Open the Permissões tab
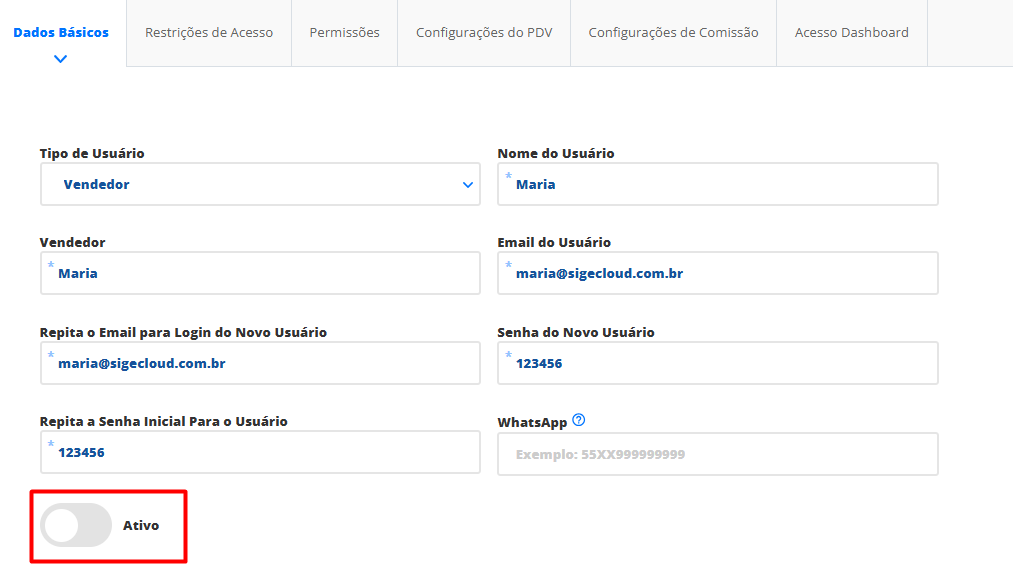The width and height of the screenshot is (1013, 573). [344, 33]
